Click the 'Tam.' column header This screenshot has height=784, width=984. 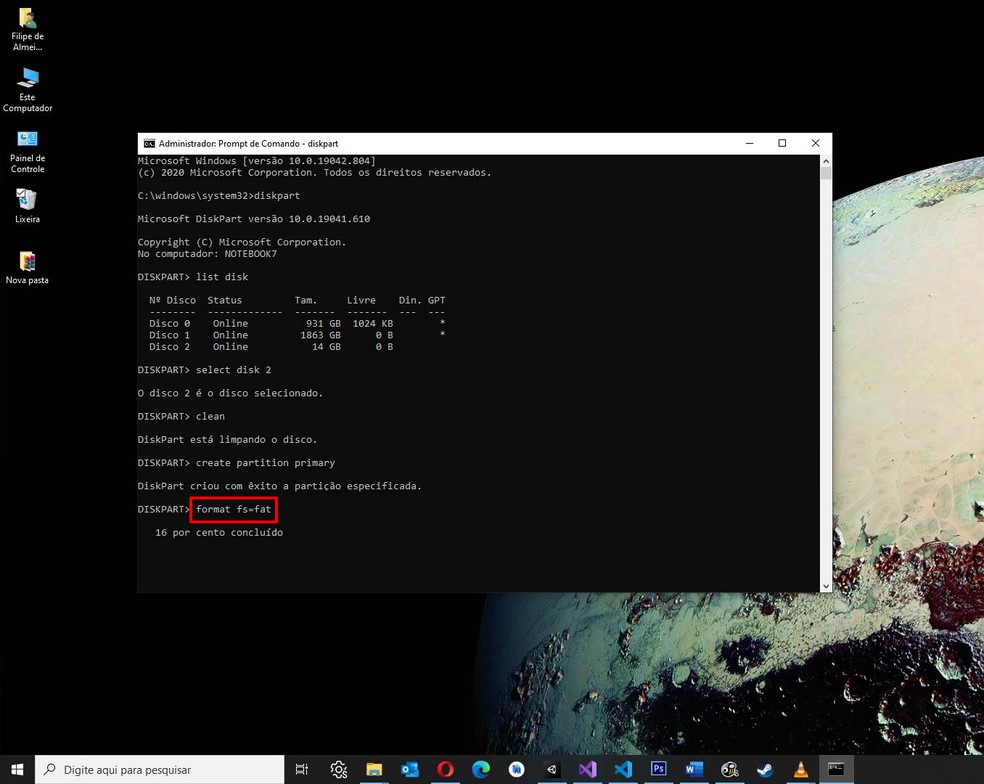(306, 300)
